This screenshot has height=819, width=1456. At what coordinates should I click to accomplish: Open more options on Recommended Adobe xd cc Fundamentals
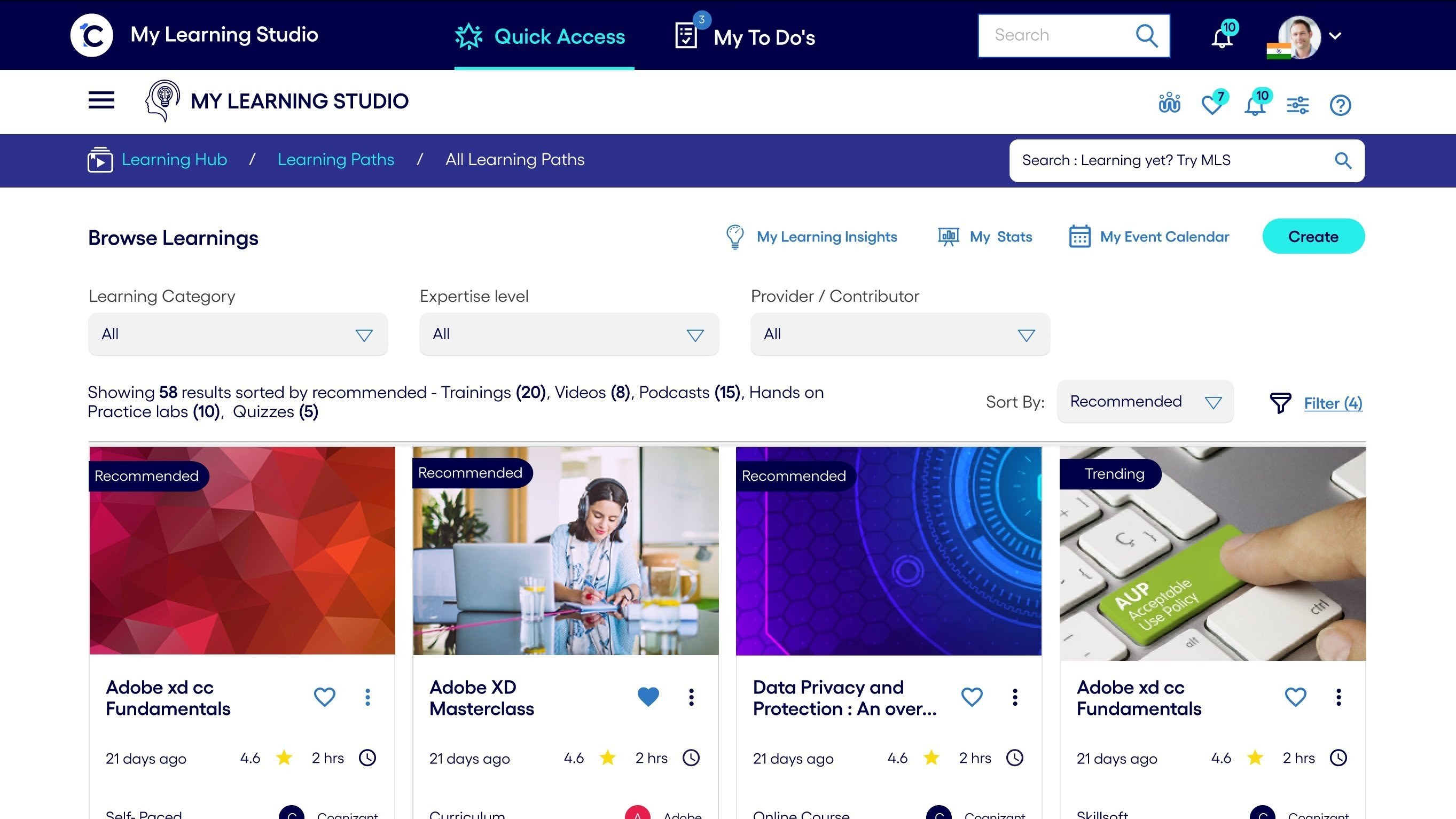367,697
